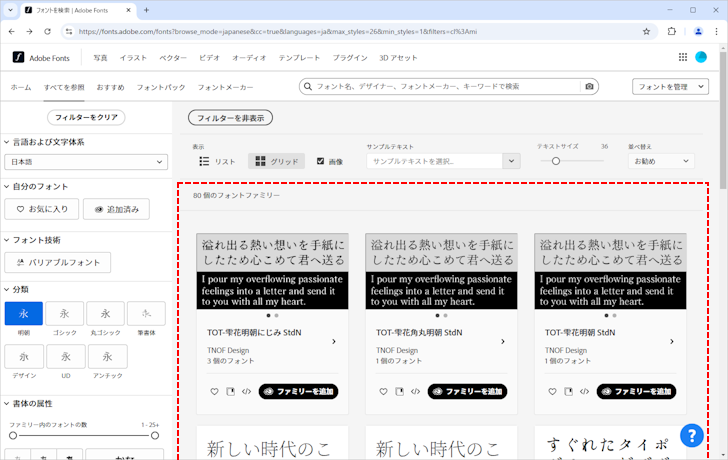
Task: Show second preview dot on TOT-雫花明朝にじみ StdN
Action: click(276, 316)
